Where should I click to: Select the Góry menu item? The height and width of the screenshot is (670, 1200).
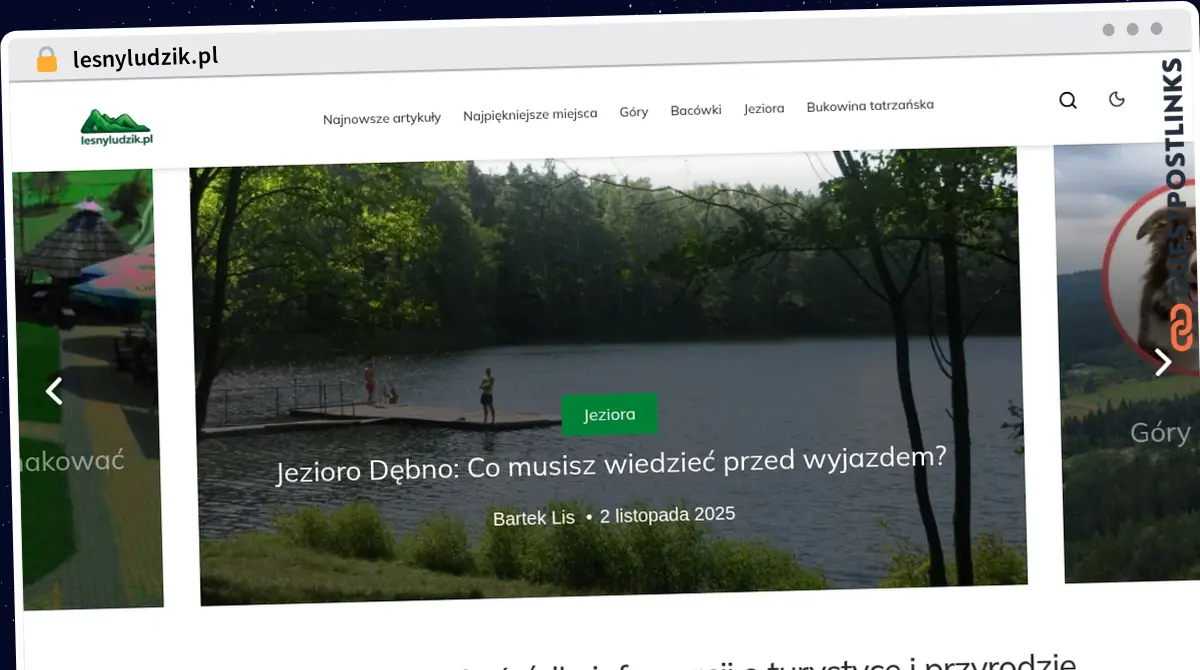pos(634,112)
